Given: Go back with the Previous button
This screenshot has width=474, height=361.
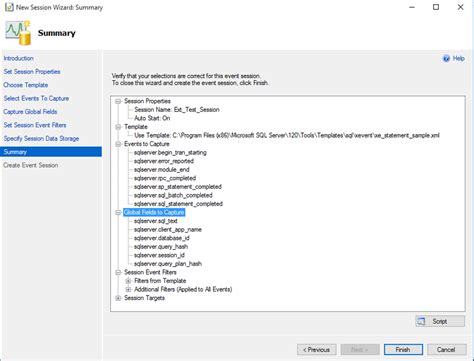Looking at the screenshot, I should click(x=317, y=350).
